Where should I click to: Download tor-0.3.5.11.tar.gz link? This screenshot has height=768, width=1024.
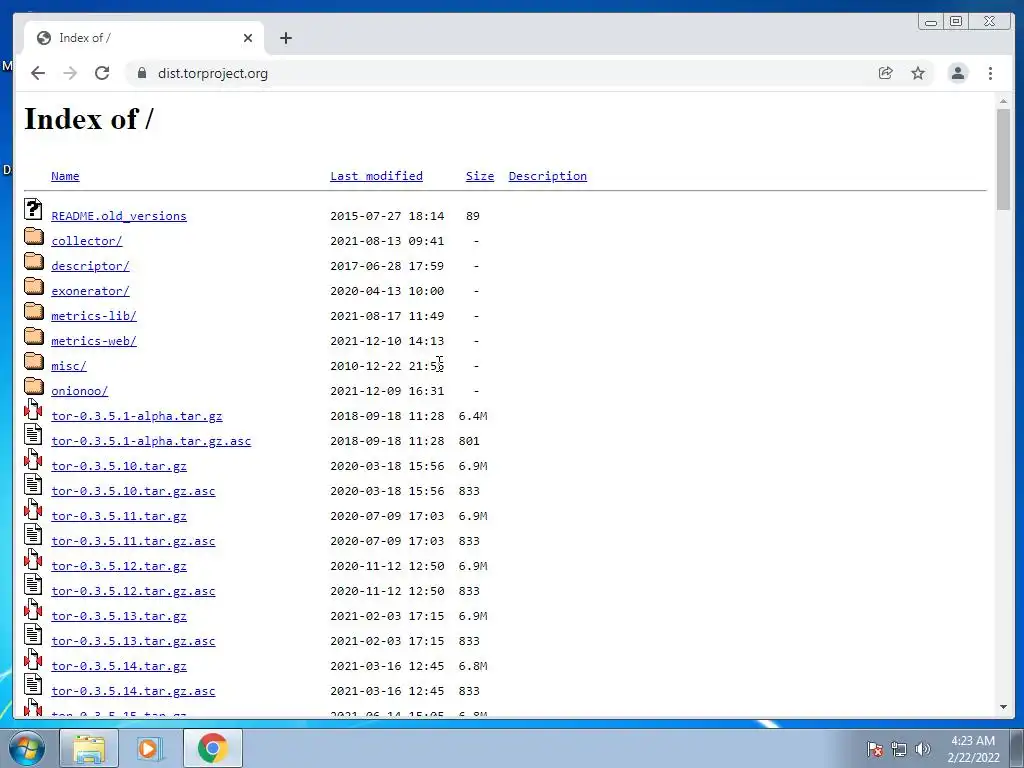coord(119,516)
